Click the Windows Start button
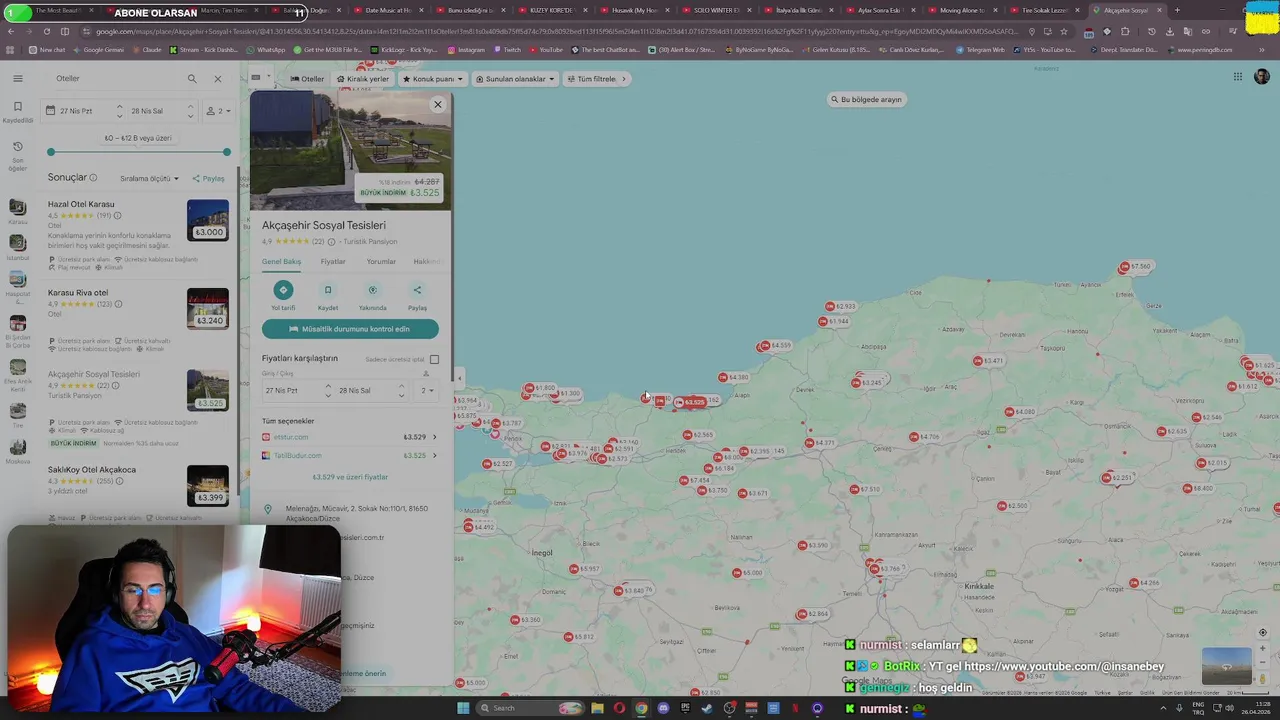This screenshot has height=720, width=1280. (462, 708)
